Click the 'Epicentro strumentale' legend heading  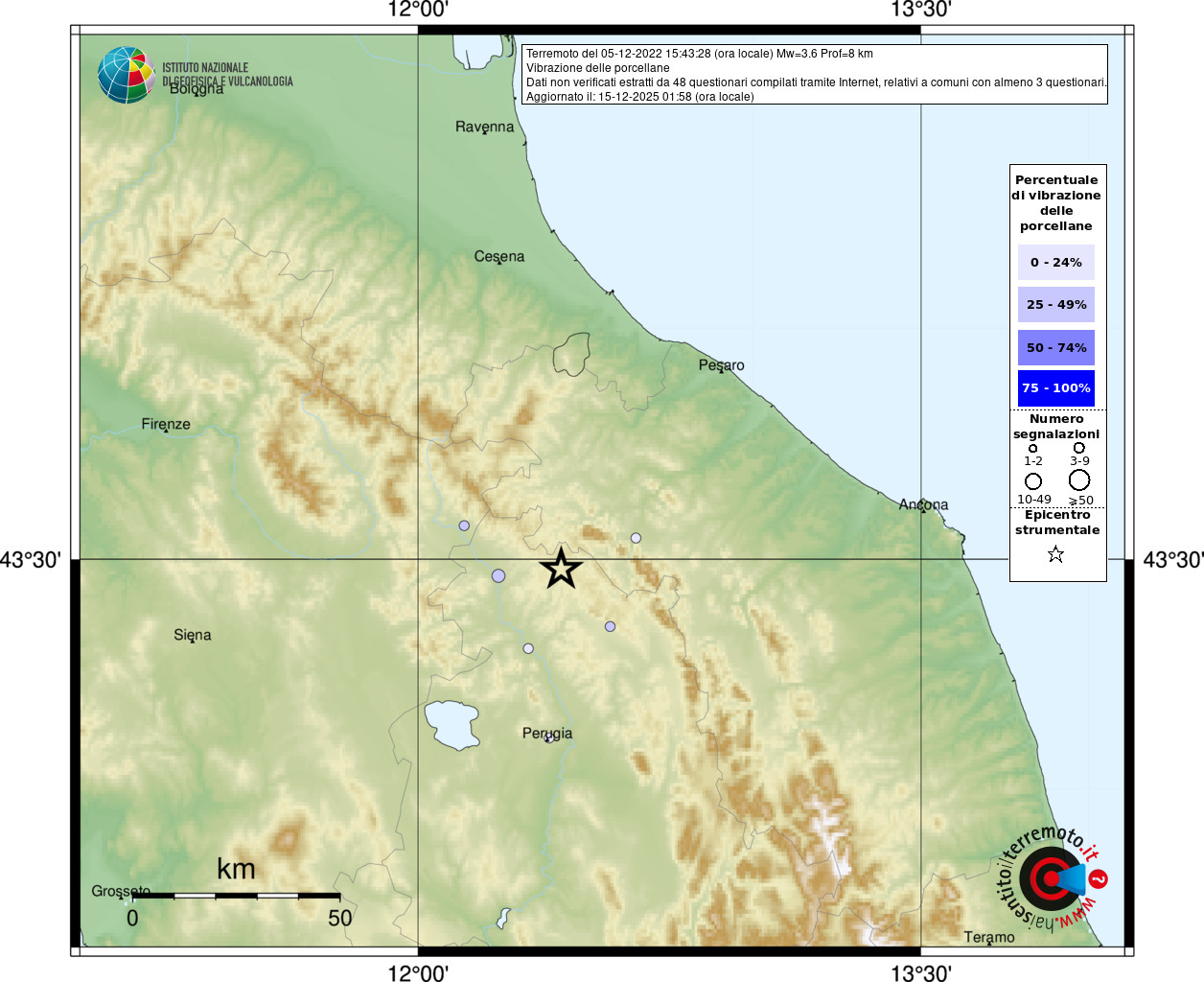coord(1057,523)
